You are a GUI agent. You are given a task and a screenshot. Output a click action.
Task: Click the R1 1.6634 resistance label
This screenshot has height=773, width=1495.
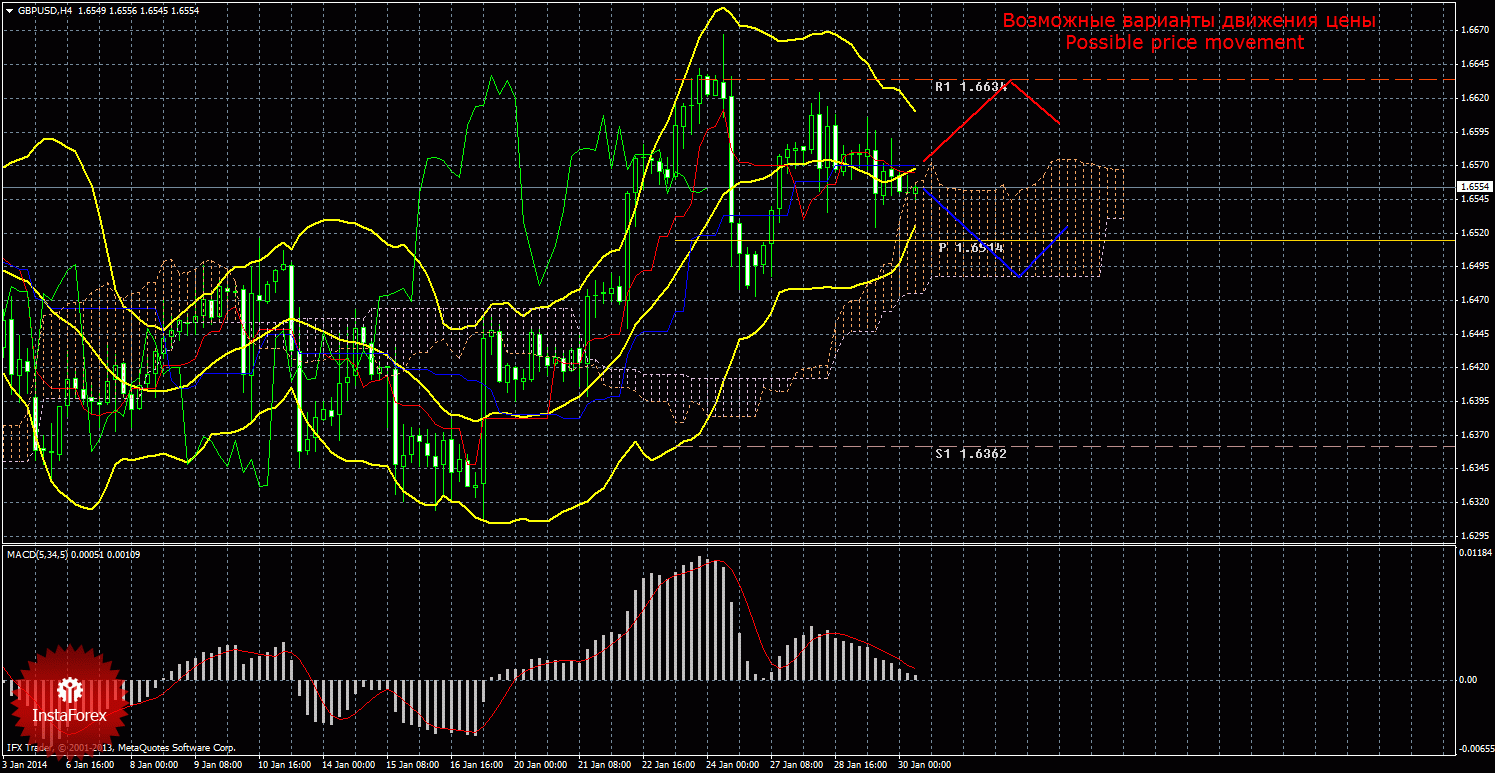[x=971, y=87]
